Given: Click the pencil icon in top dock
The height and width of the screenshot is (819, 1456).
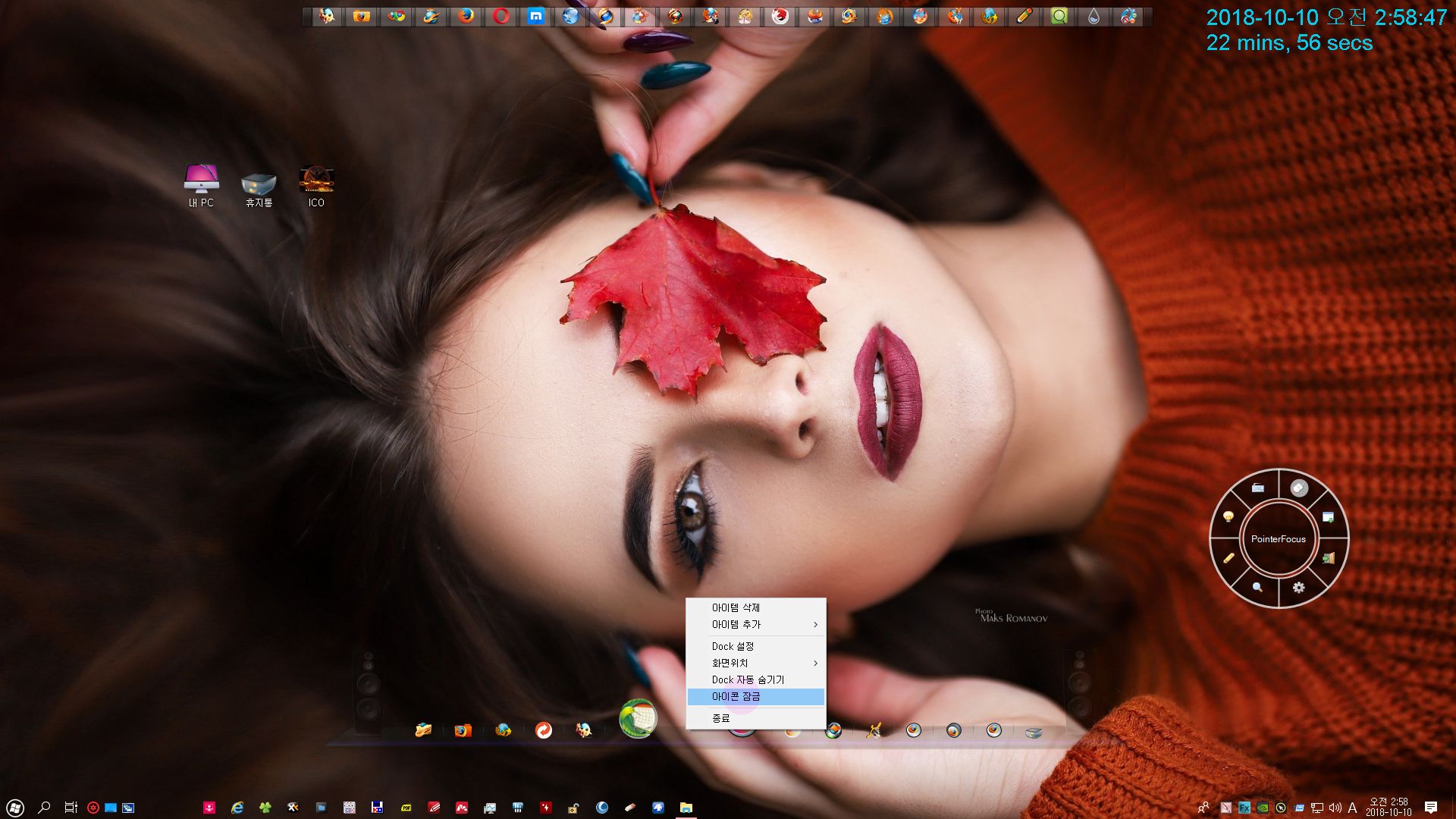Looking at the screenshot, I should click(x=1025, y=16).
